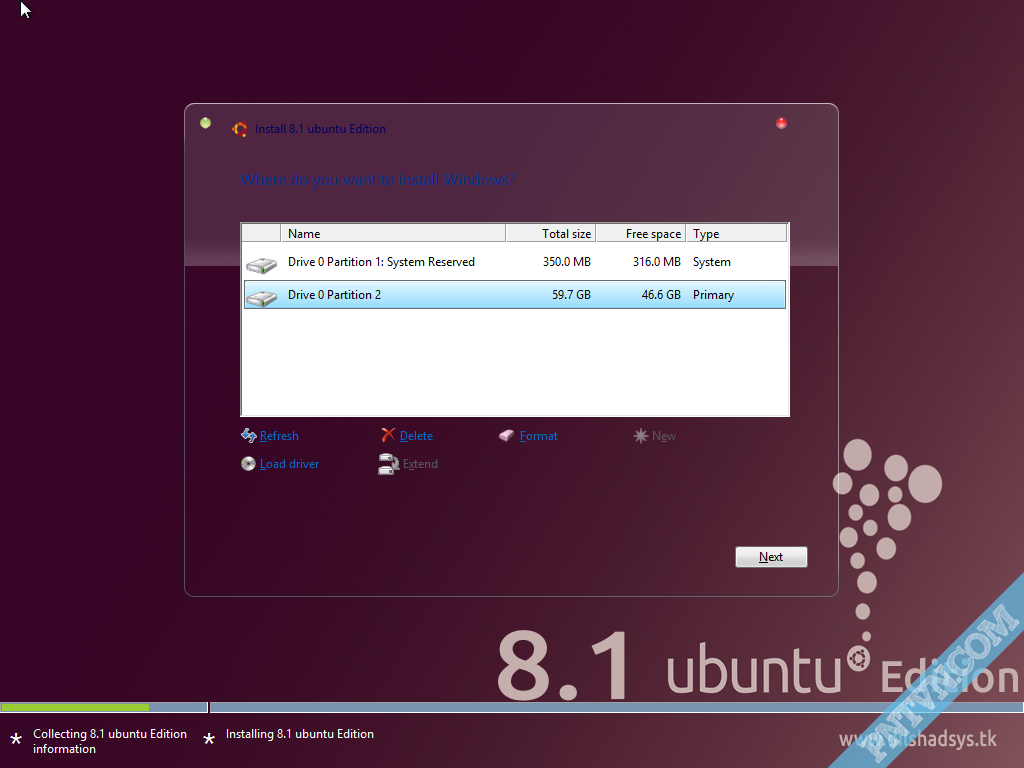Click the Extend drive icon
Screen dimensions: 1024x768
pos(389,464)
